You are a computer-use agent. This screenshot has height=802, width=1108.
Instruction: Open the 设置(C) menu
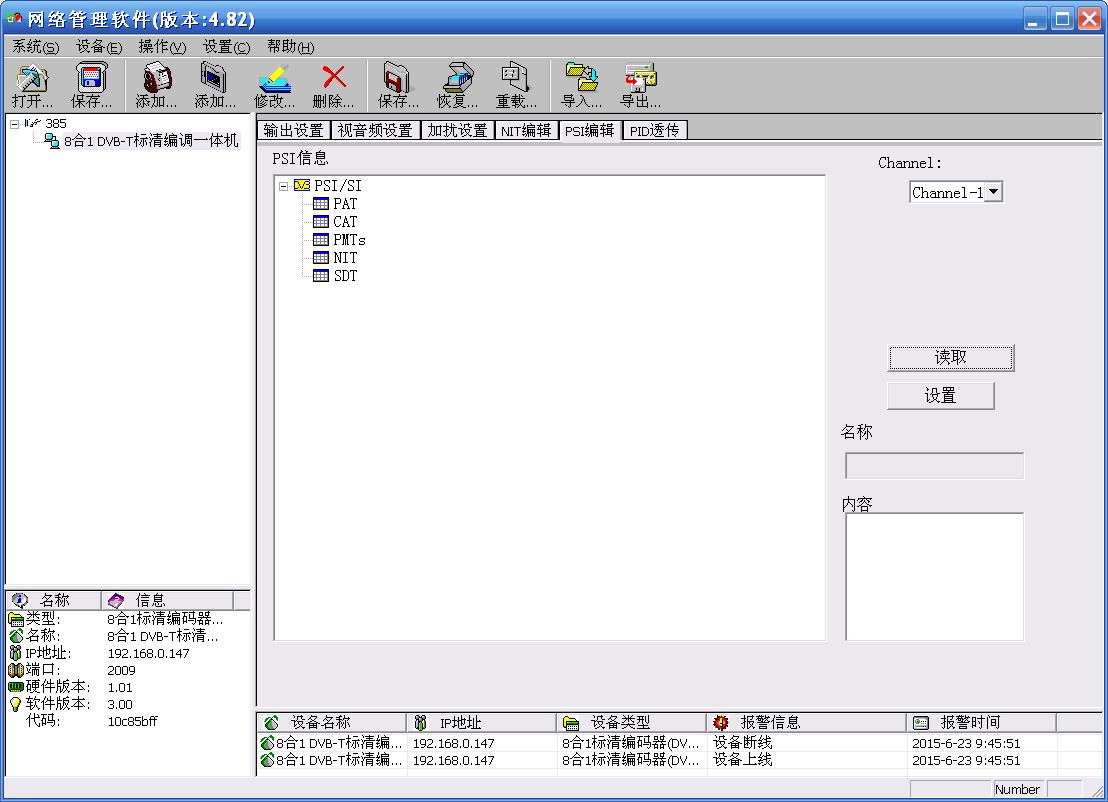(227, 47)
